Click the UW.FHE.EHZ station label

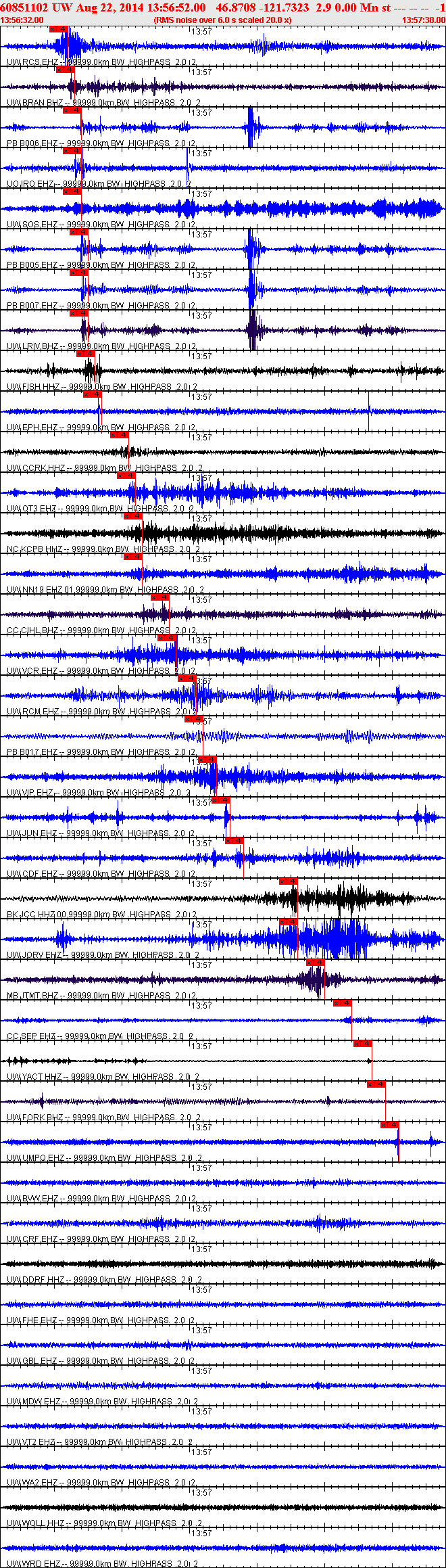point(32,1320)
